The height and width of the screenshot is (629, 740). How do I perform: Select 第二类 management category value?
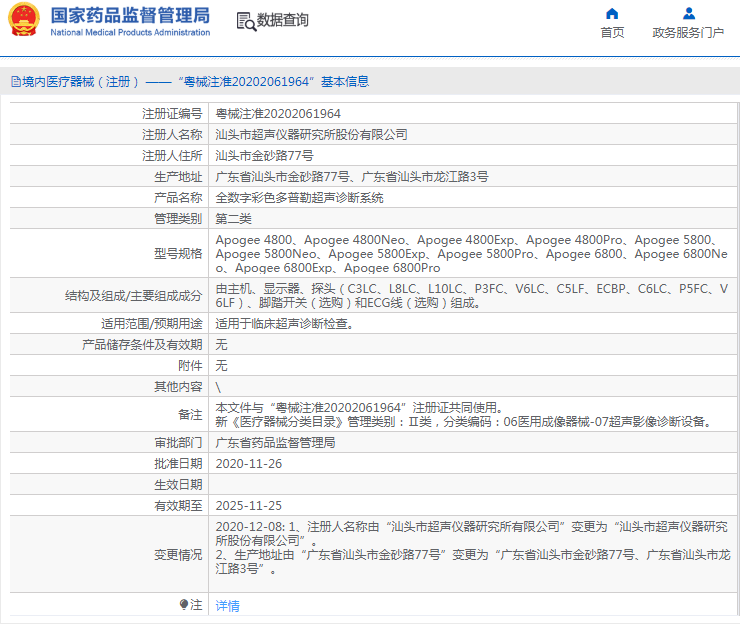click(234, 219)
